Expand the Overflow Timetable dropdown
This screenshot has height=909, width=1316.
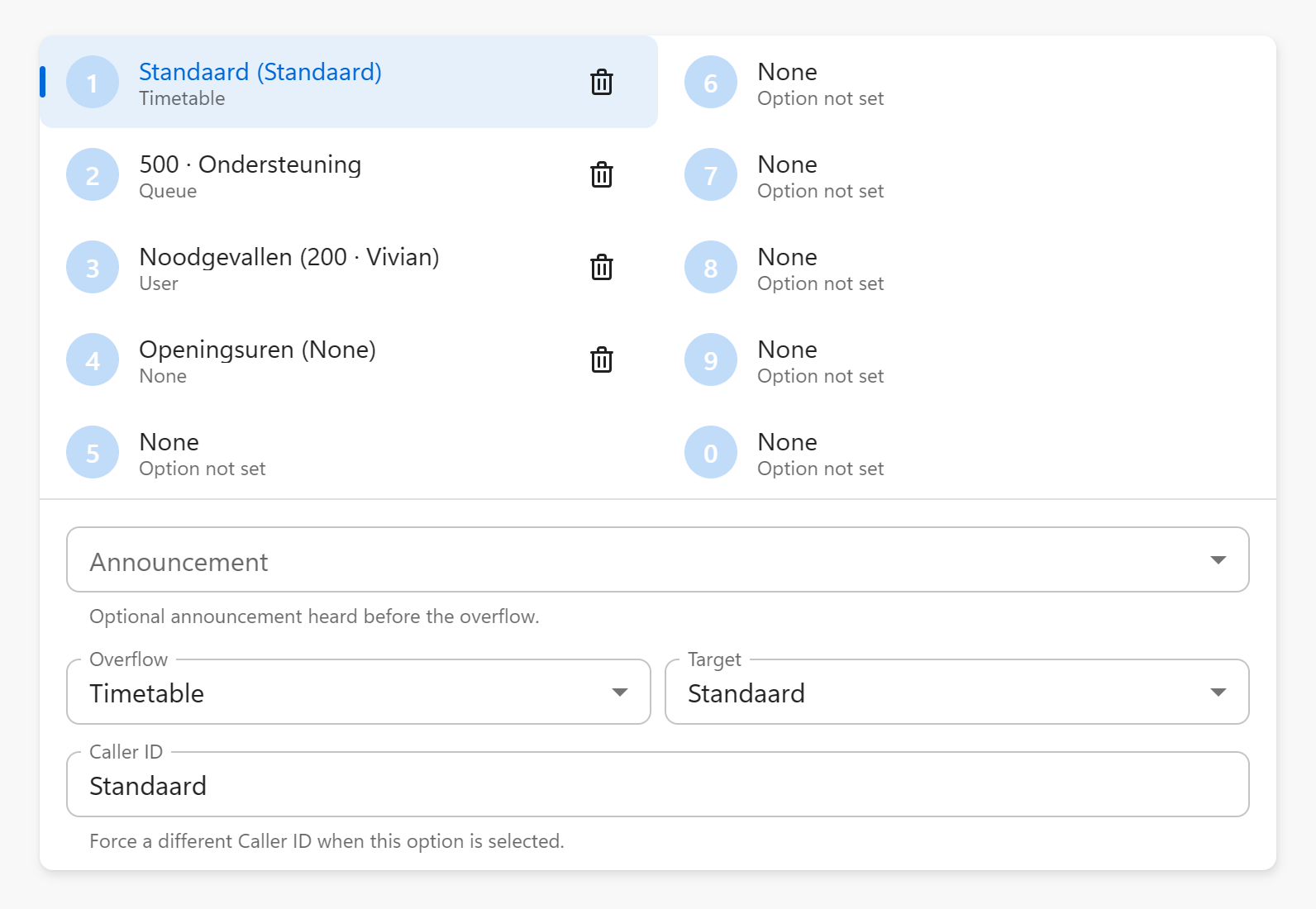[358, 692]
